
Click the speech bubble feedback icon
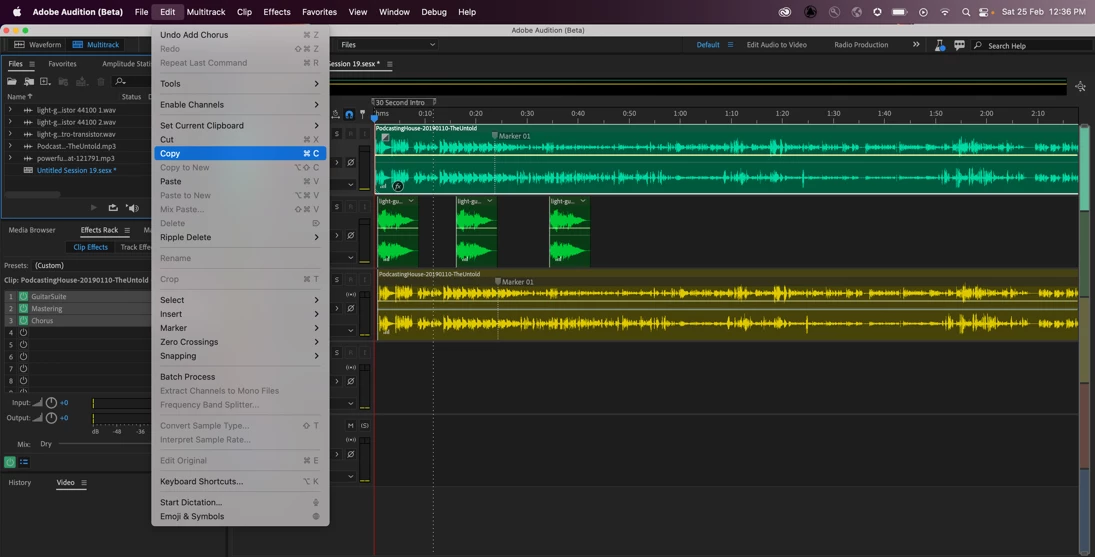pyautogui.click(x=960, y=45)
